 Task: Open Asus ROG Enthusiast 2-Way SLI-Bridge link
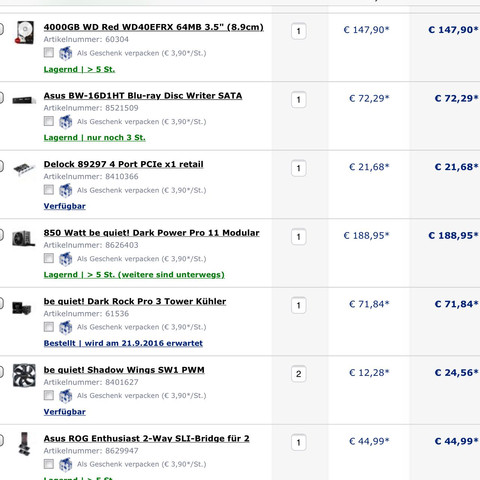(146, 438)
